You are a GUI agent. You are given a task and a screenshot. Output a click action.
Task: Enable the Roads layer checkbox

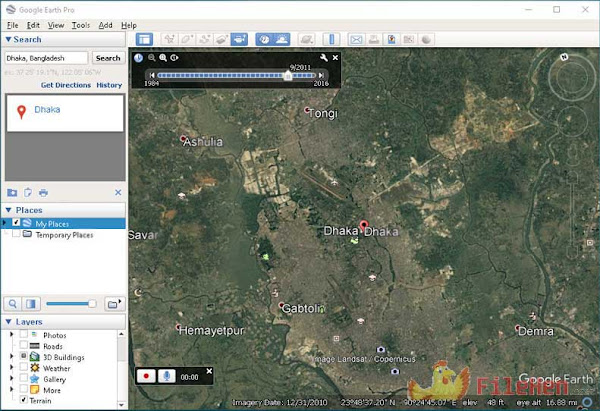tap(23, 345)
